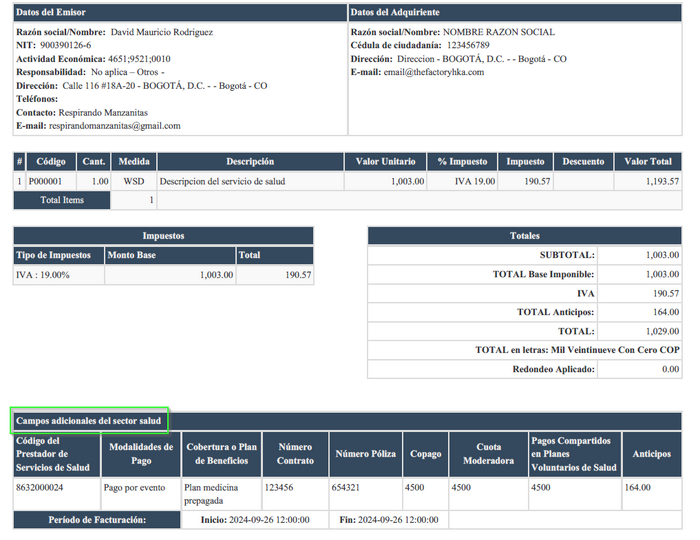Select the 'Datos del Adquiriente' section header
Image resolution: width=700 pixels, height=540 pixels.
(394, 12)
